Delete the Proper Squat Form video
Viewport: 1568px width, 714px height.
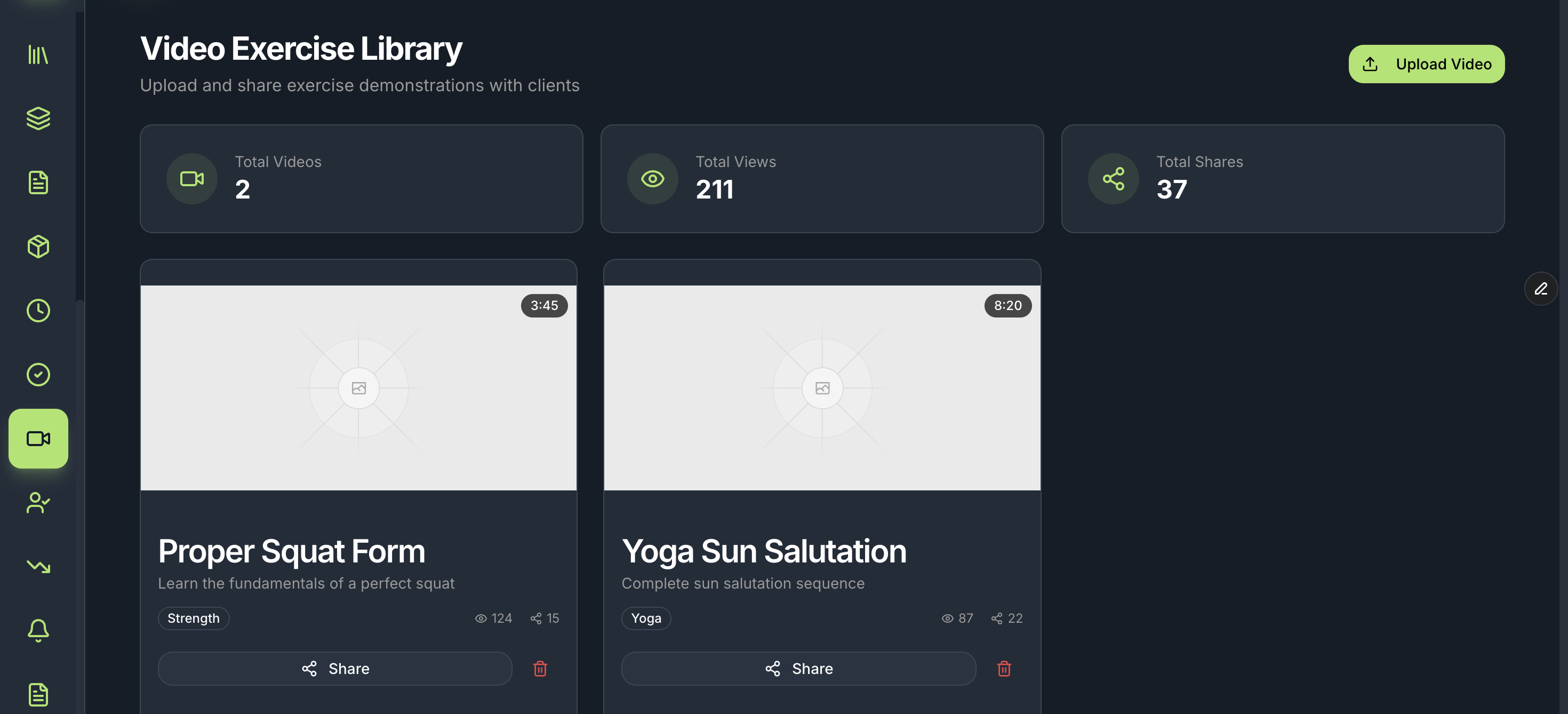pyautogui.click(x=540, y=669)
